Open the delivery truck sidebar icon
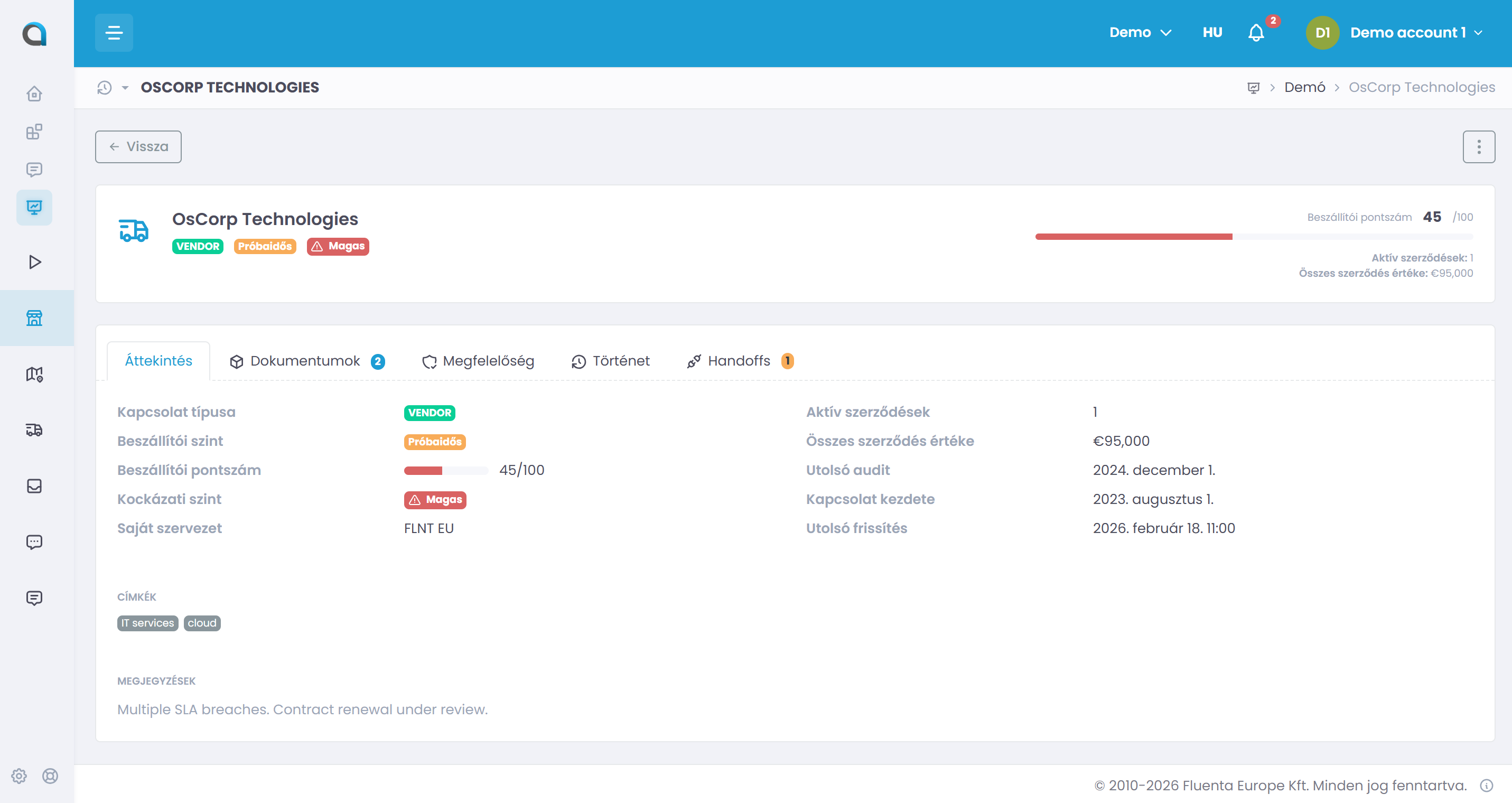 click(x=34, y=430)
